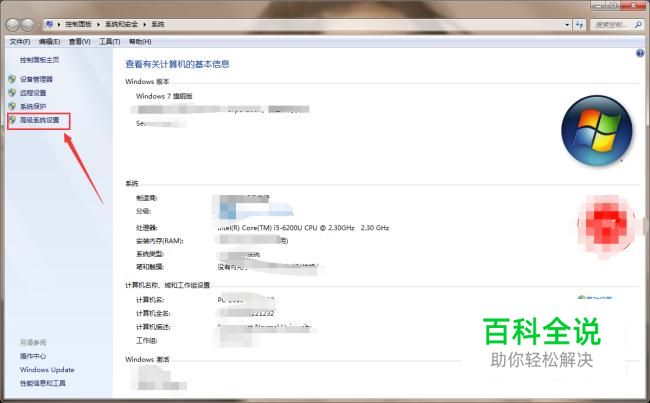Expand arrow after 控制面板 breadcrumb
The height and width of the screenshot is (403, 650).
coord(98,24)
